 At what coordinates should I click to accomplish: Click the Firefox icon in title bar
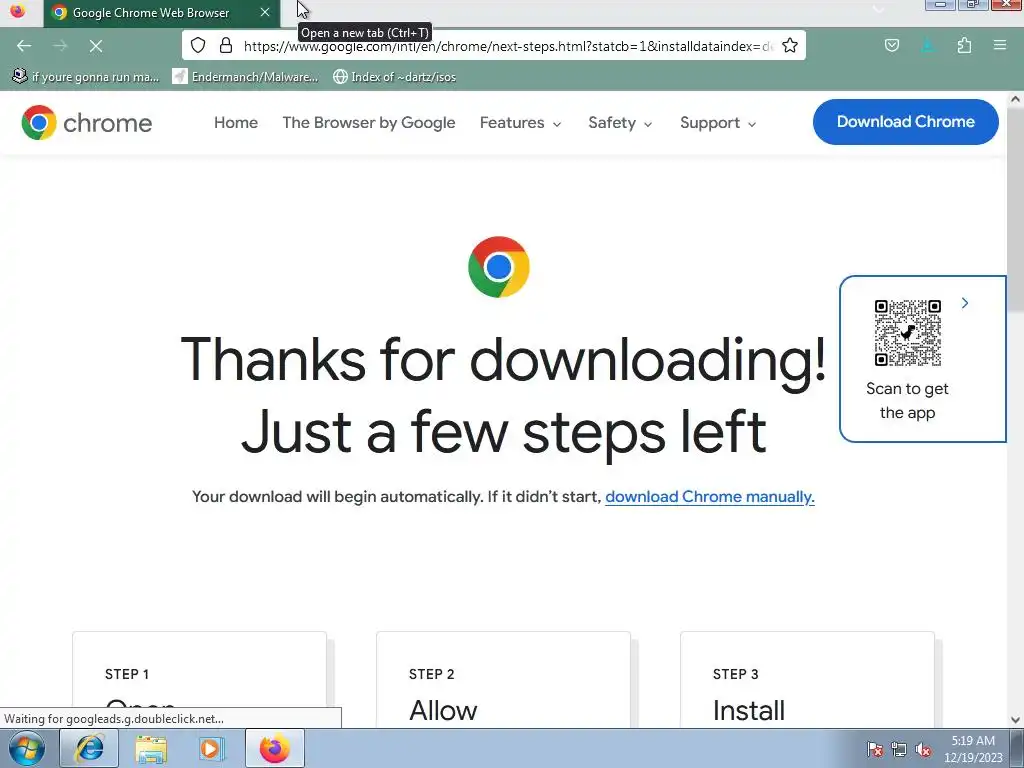[18, 12]
